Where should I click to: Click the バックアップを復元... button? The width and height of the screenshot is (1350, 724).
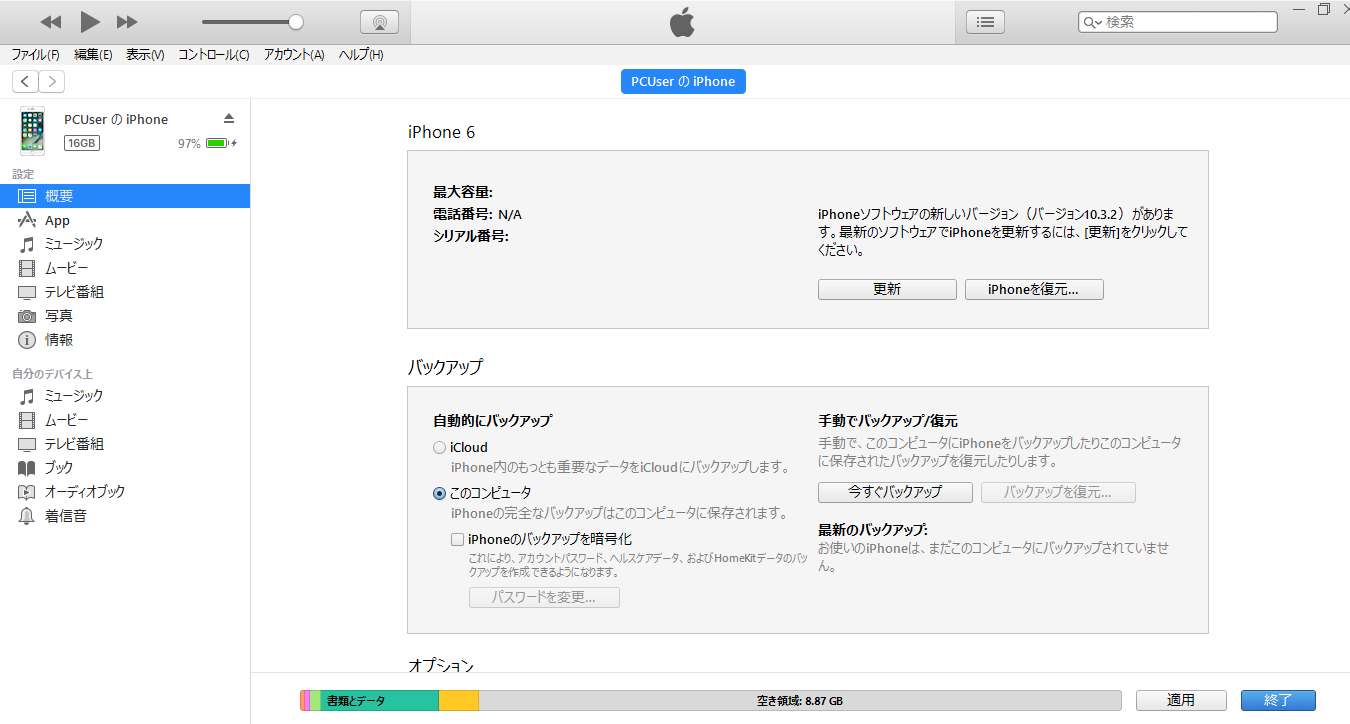pos(1058,492)
